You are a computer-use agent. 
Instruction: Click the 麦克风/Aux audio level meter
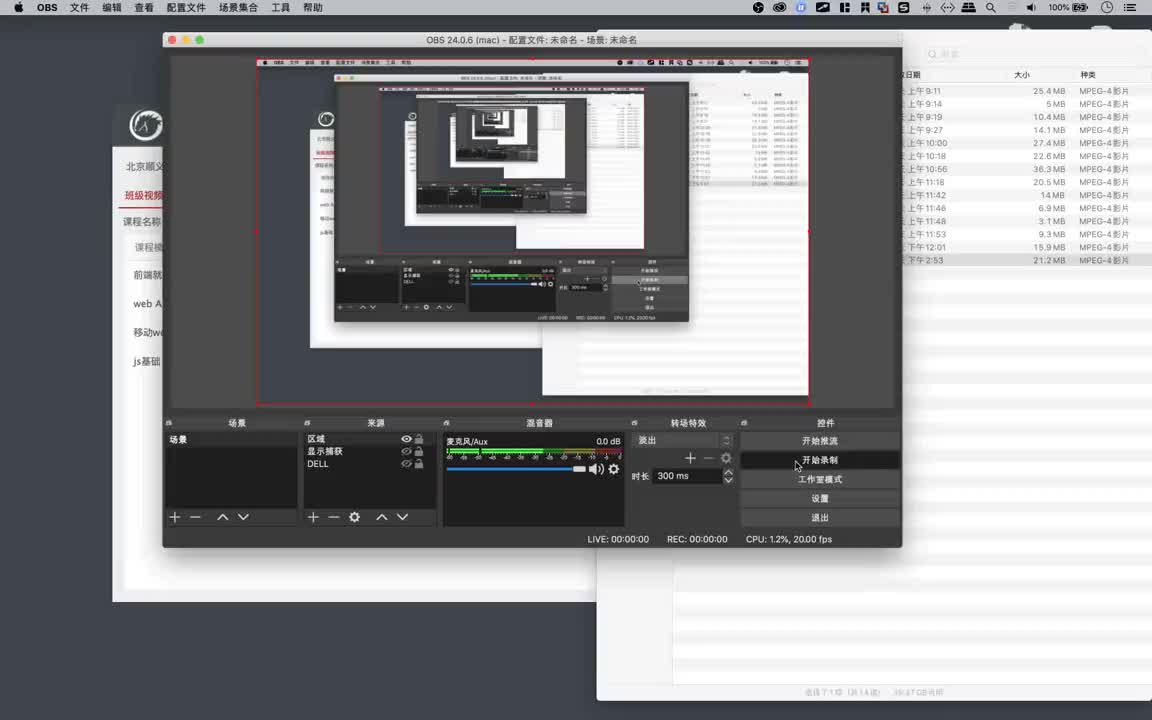click(533, 451)
